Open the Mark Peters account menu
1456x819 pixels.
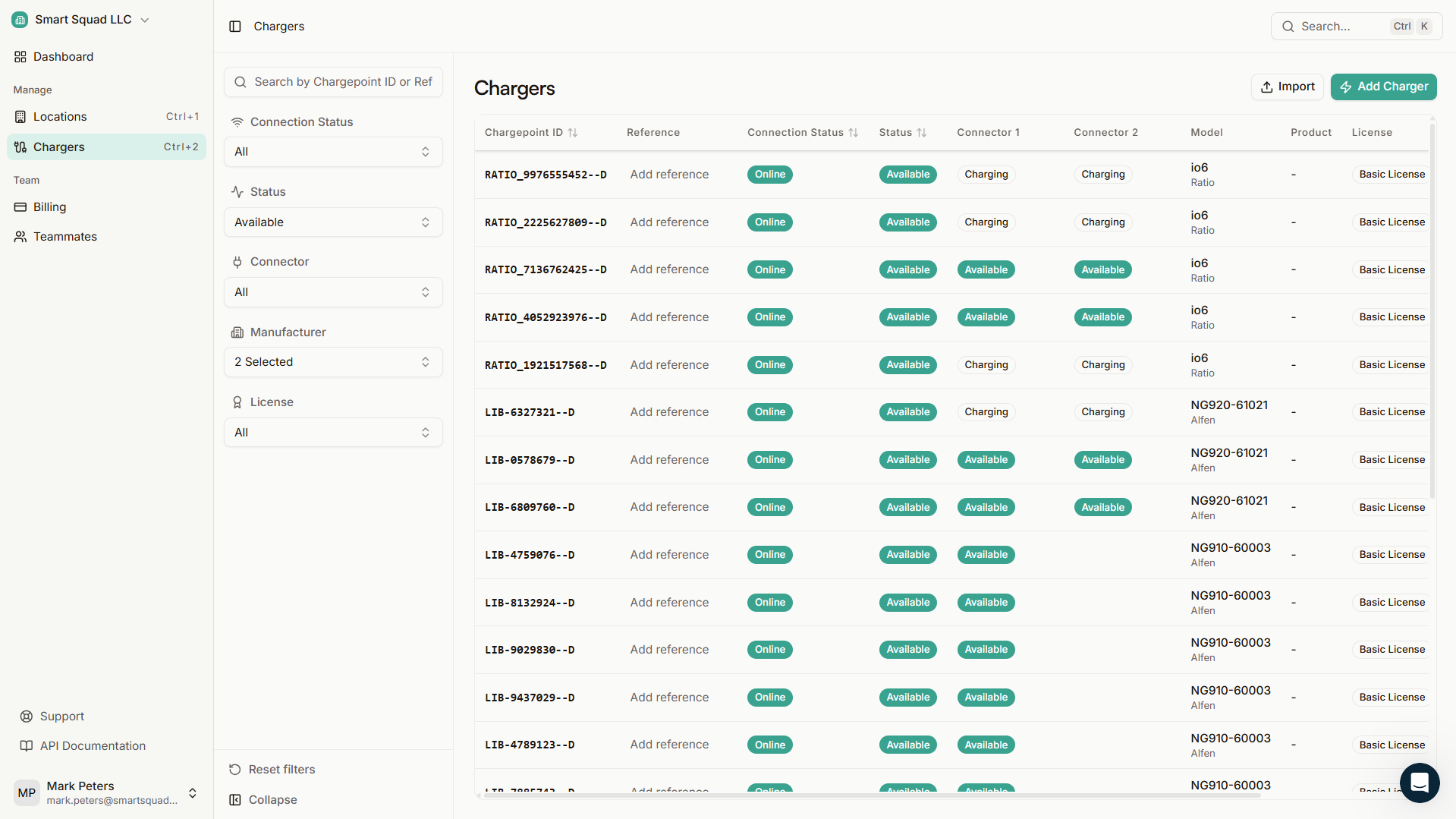tap(106, 792)
